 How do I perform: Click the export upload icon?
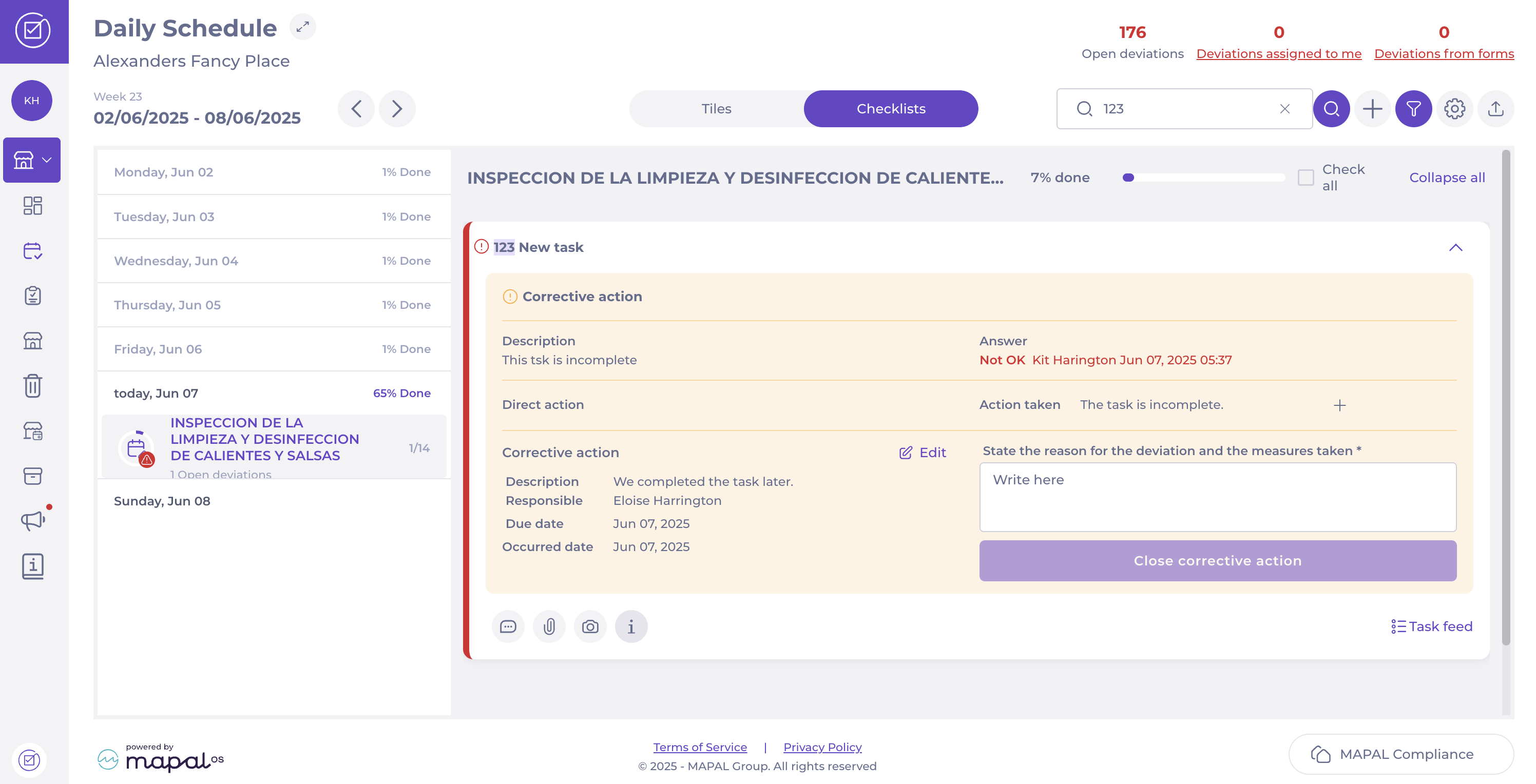tap(1495, 109)
